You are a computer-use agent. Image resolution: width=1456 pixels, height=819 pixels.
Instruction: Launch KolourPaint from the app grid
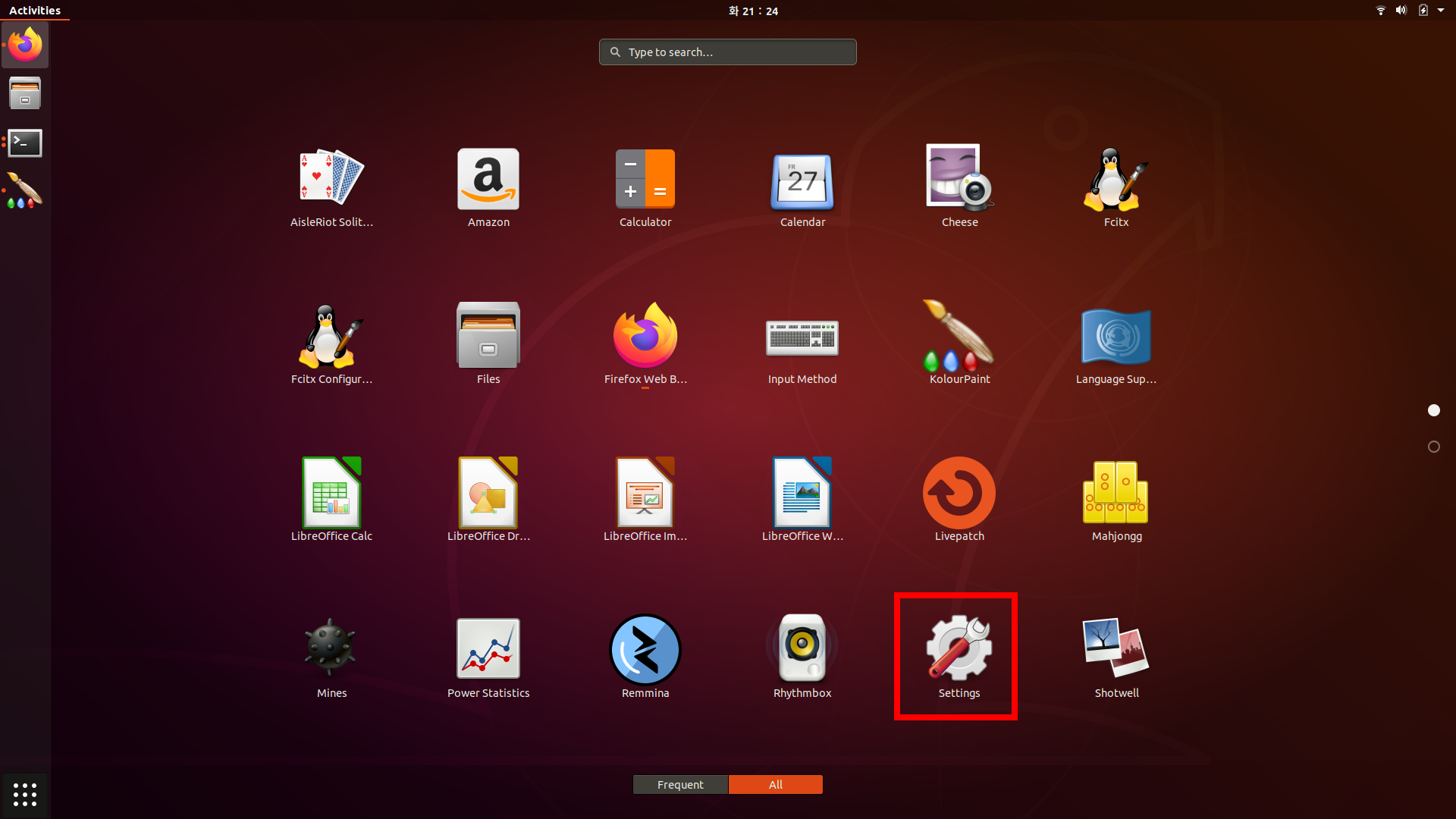tap(959, 336)
